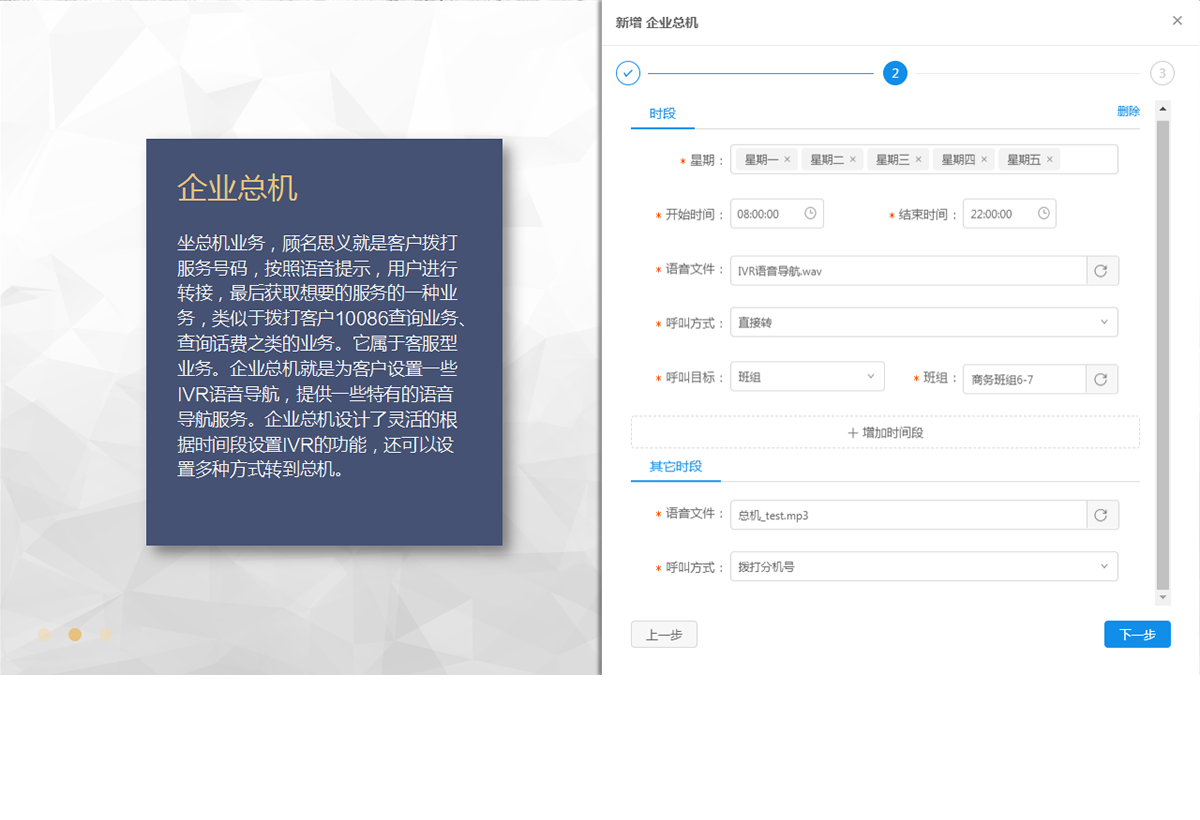Refresh the 商务班组6-7 班组 selection
This screenshot has width=1200, height=820.
tap(1102, 378)
